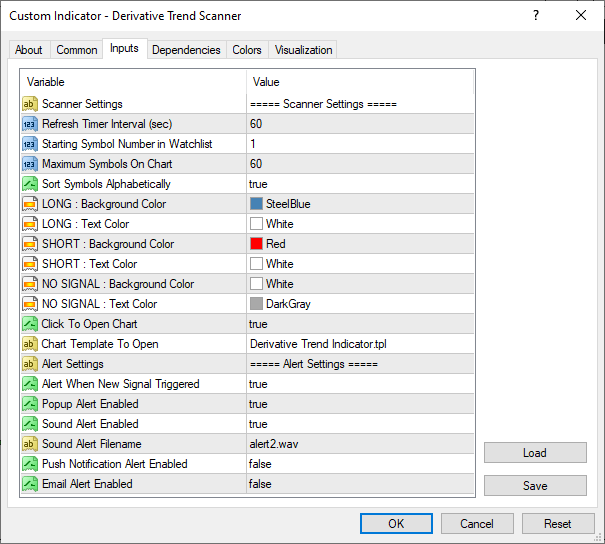The height and width of the screenshot is (544, 605).
Task: Toggle the Click To Open Chart value
Action: tap(360, 324)
